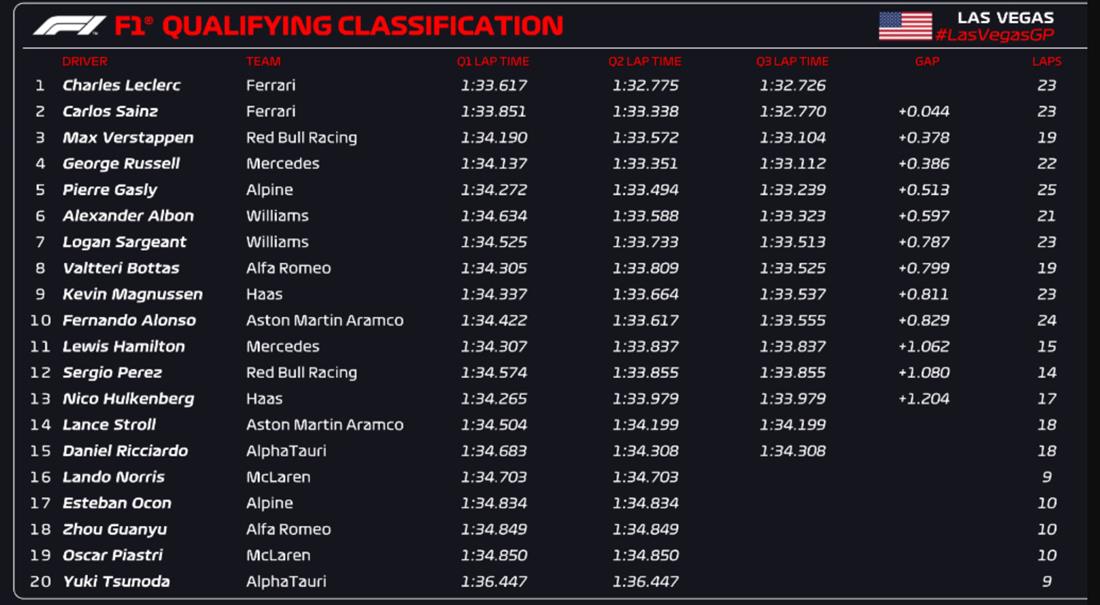
Task: Select the DRIVER column header
Action: [85, 61]
